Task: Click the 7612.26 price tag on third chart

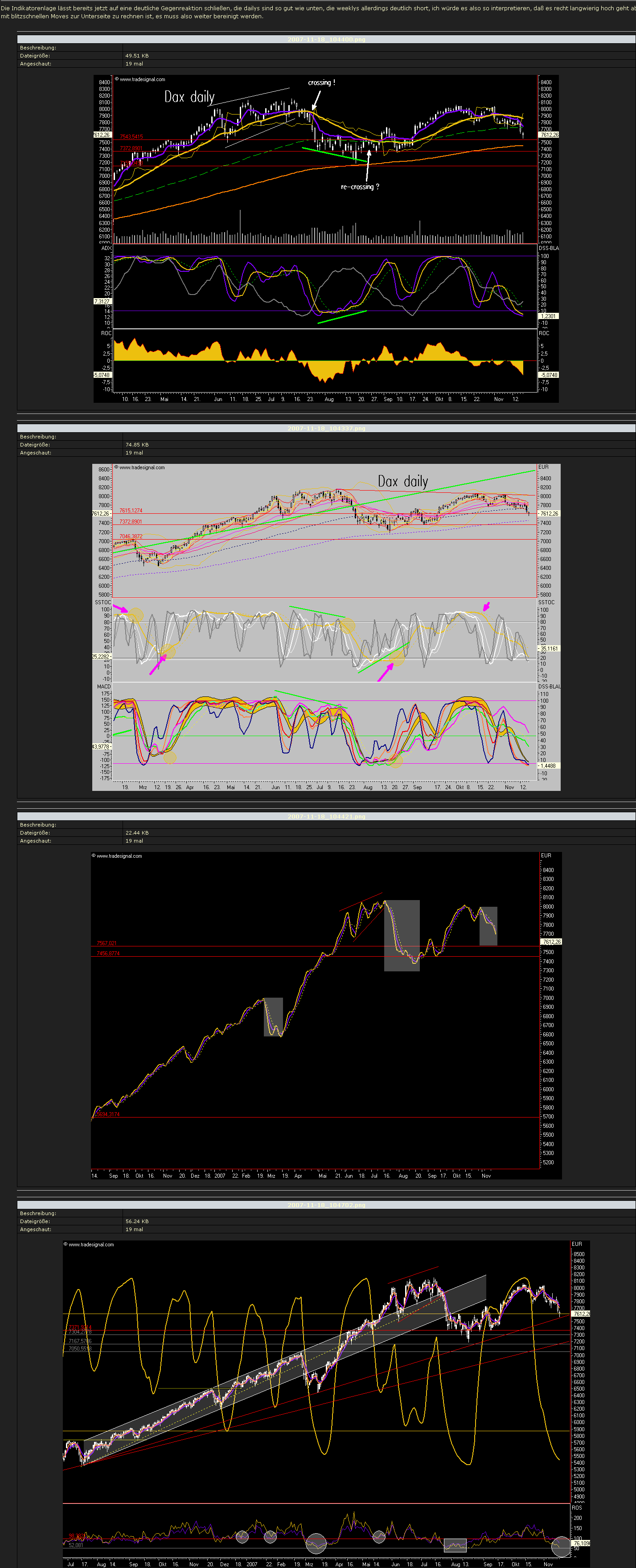Action: [x=551, y=942]
